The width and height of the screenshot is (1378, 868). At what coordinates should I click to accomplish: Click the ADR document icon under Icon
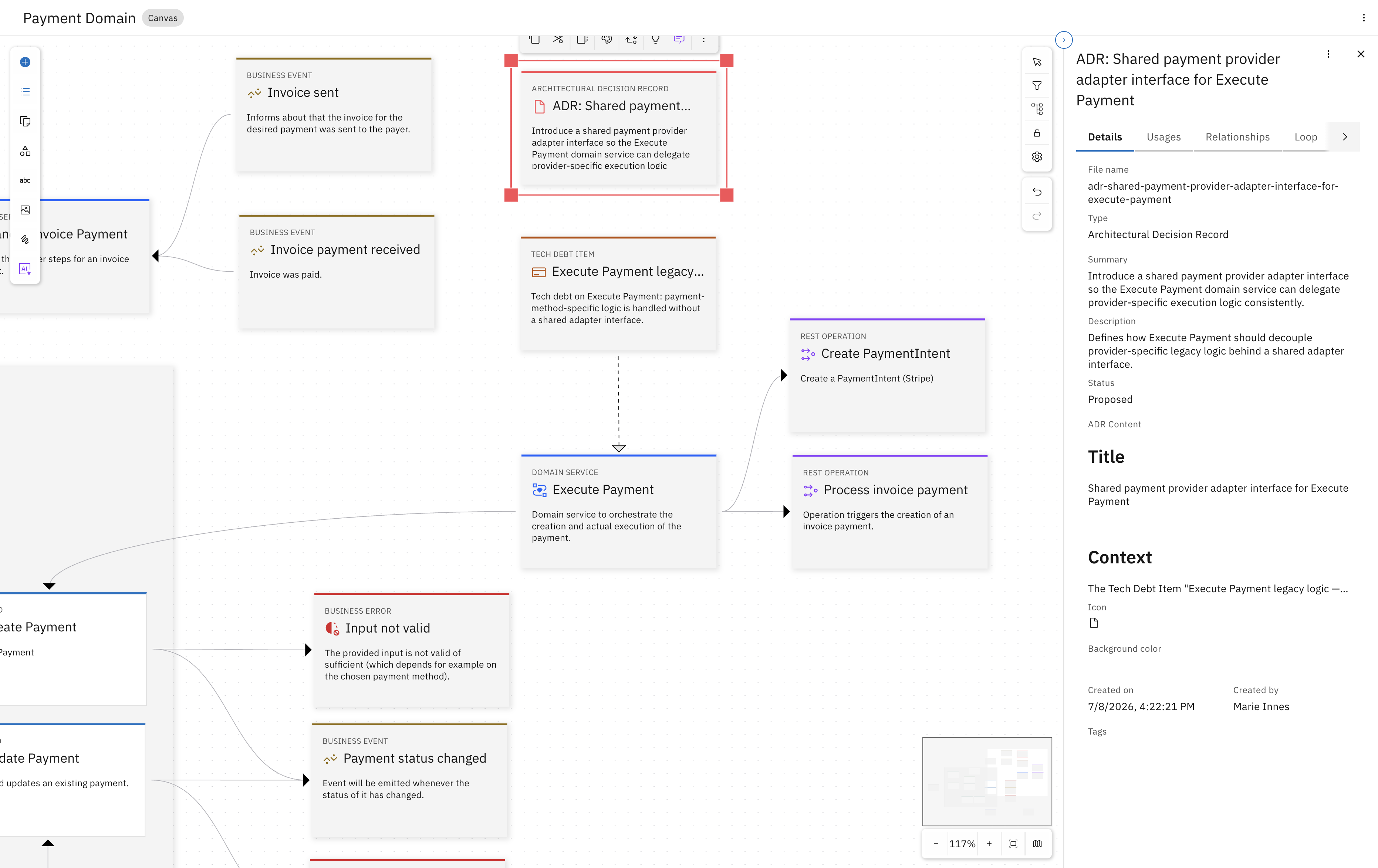pyautogui.click(x=1094, y=623)
